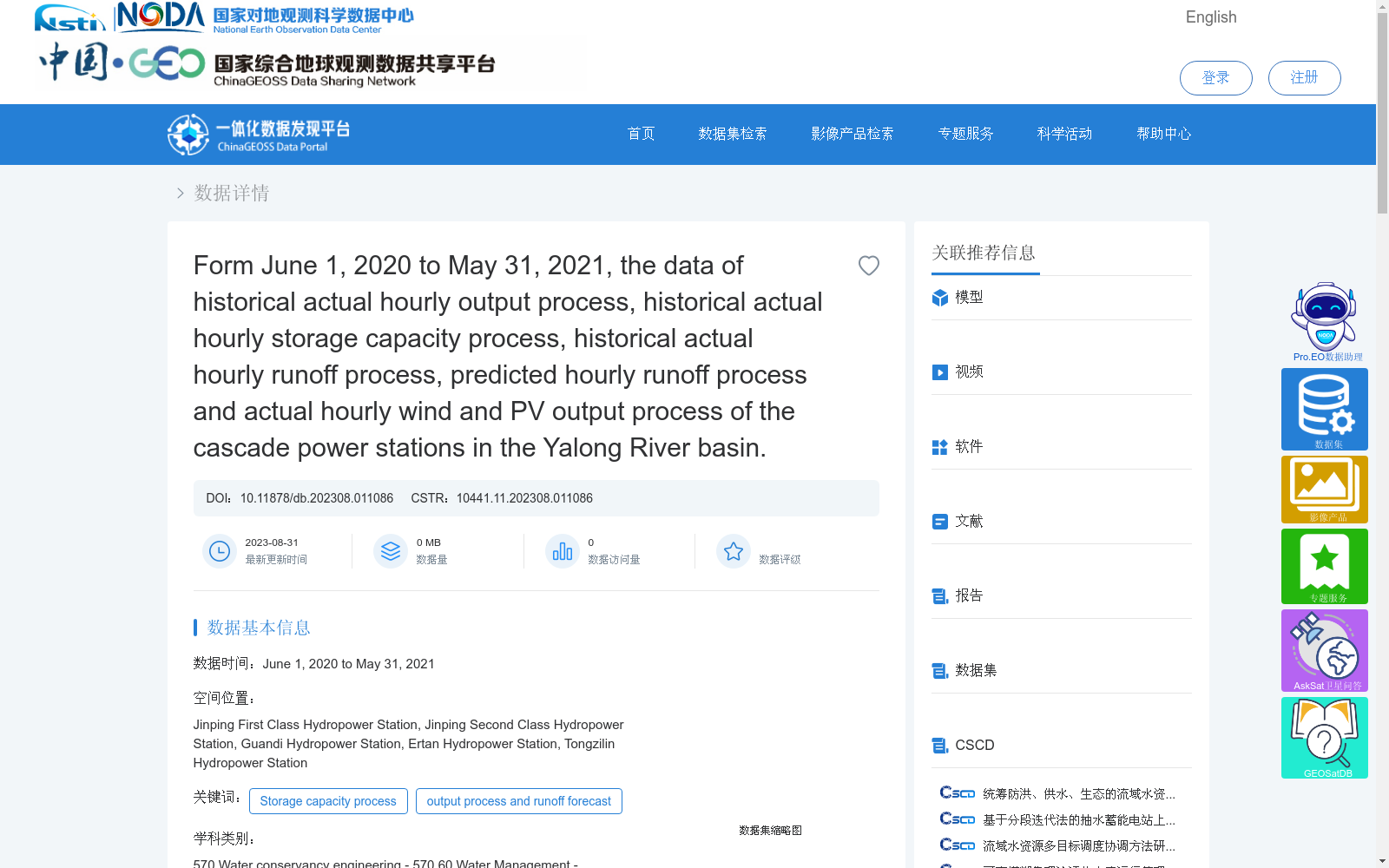Viewport: 1389px width, 868px height.
Task: Open 科学活动 menu item
Action: (1064, 134)
